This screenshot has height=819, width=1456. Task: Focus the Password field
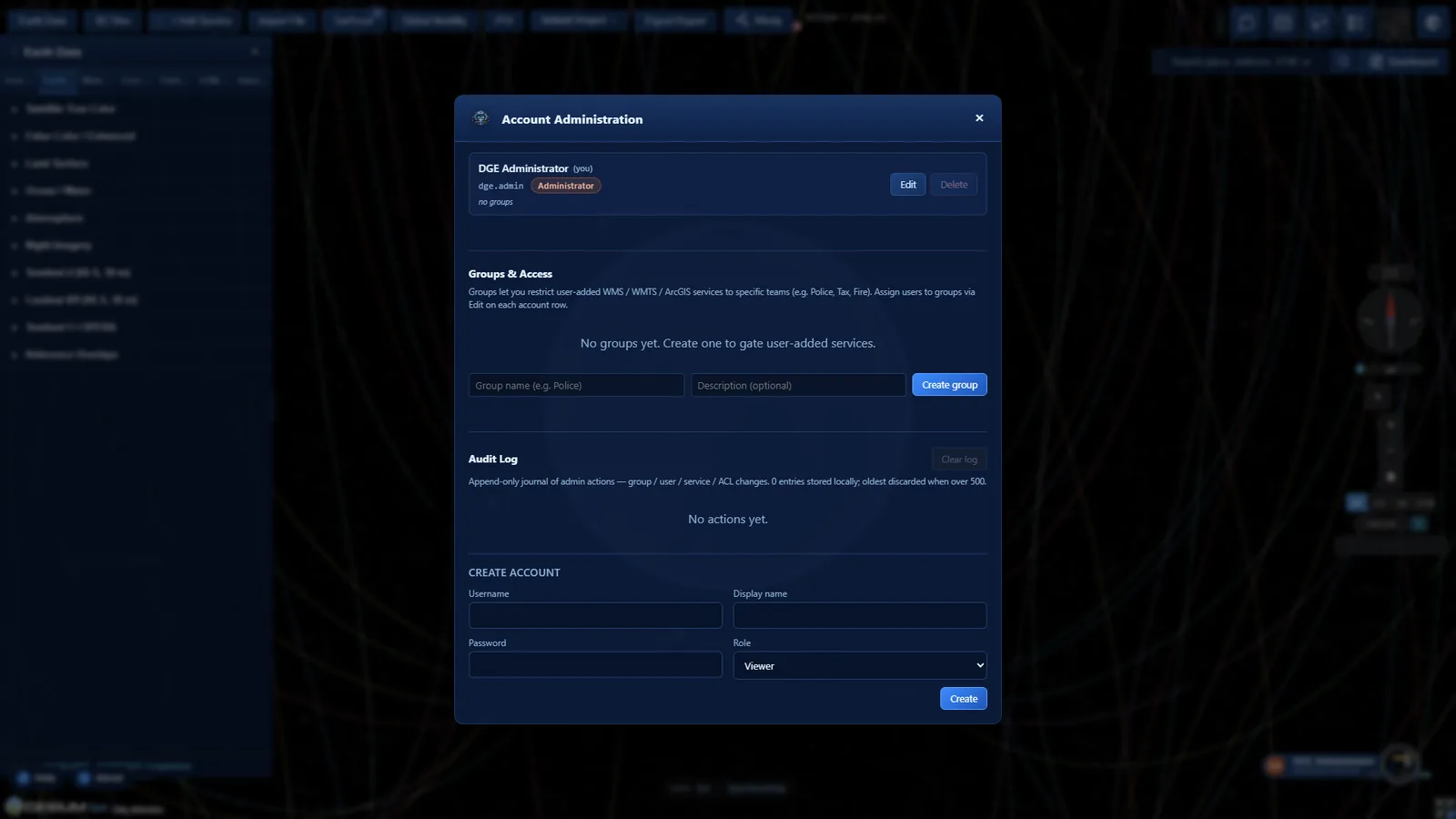[x=595, y=664]
